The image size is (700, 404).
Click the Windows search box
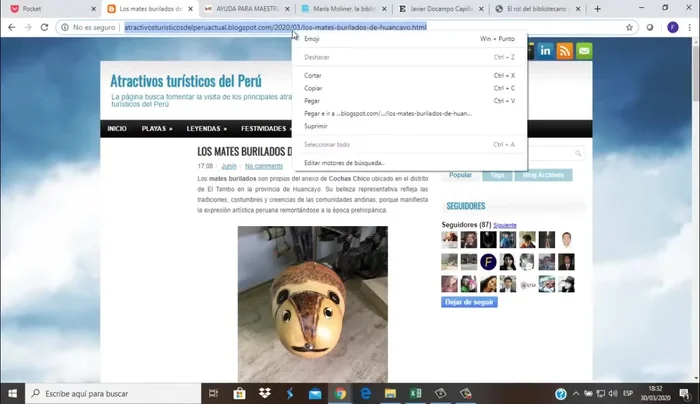tap(113, 393)
